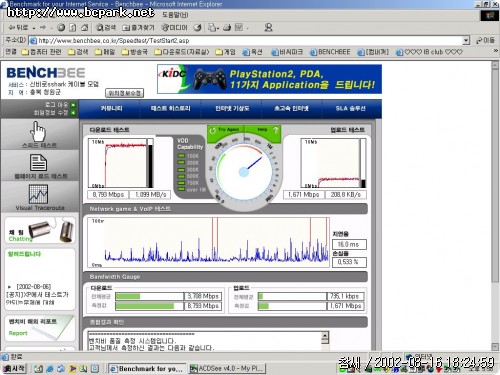Click the Help question mark on gauge
The image size is (500, 375).
tap(276, 130)
